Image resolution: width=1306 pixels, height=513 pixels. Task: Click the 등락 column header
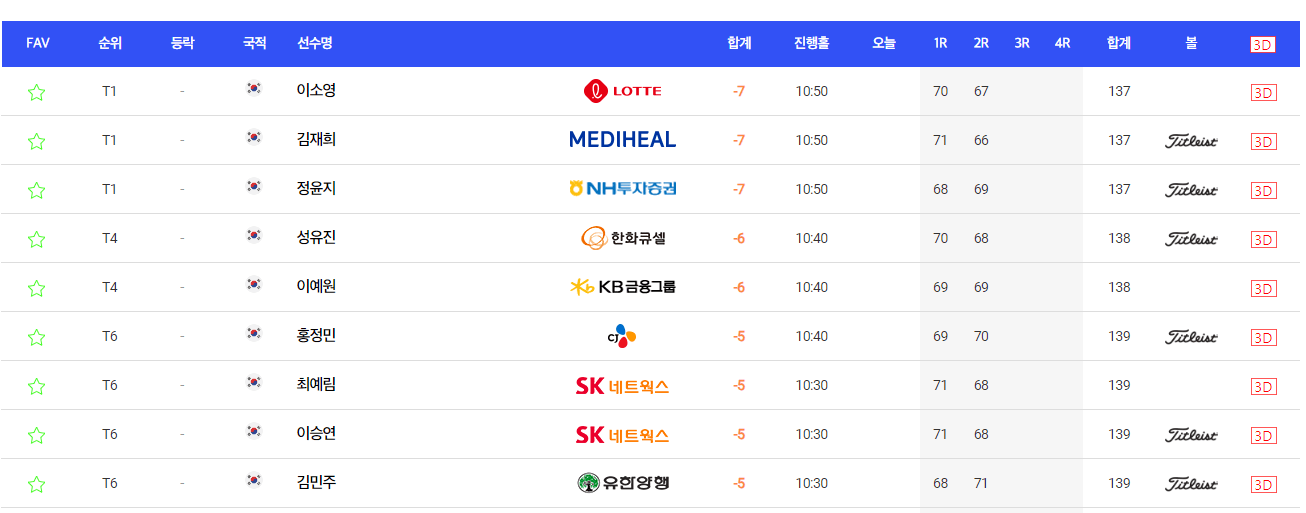[x=182, y=44]
